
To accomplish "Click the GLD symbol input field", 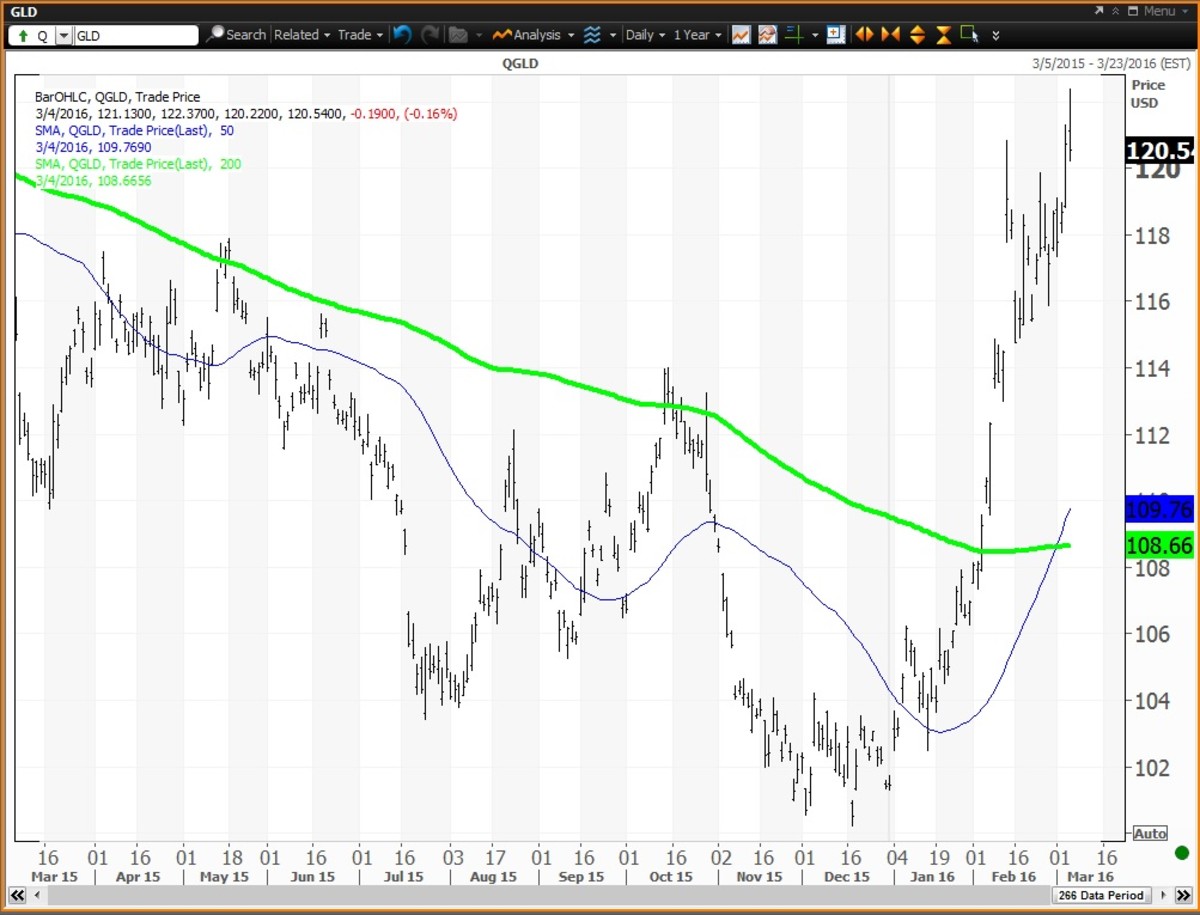I will tap(135, 35).
